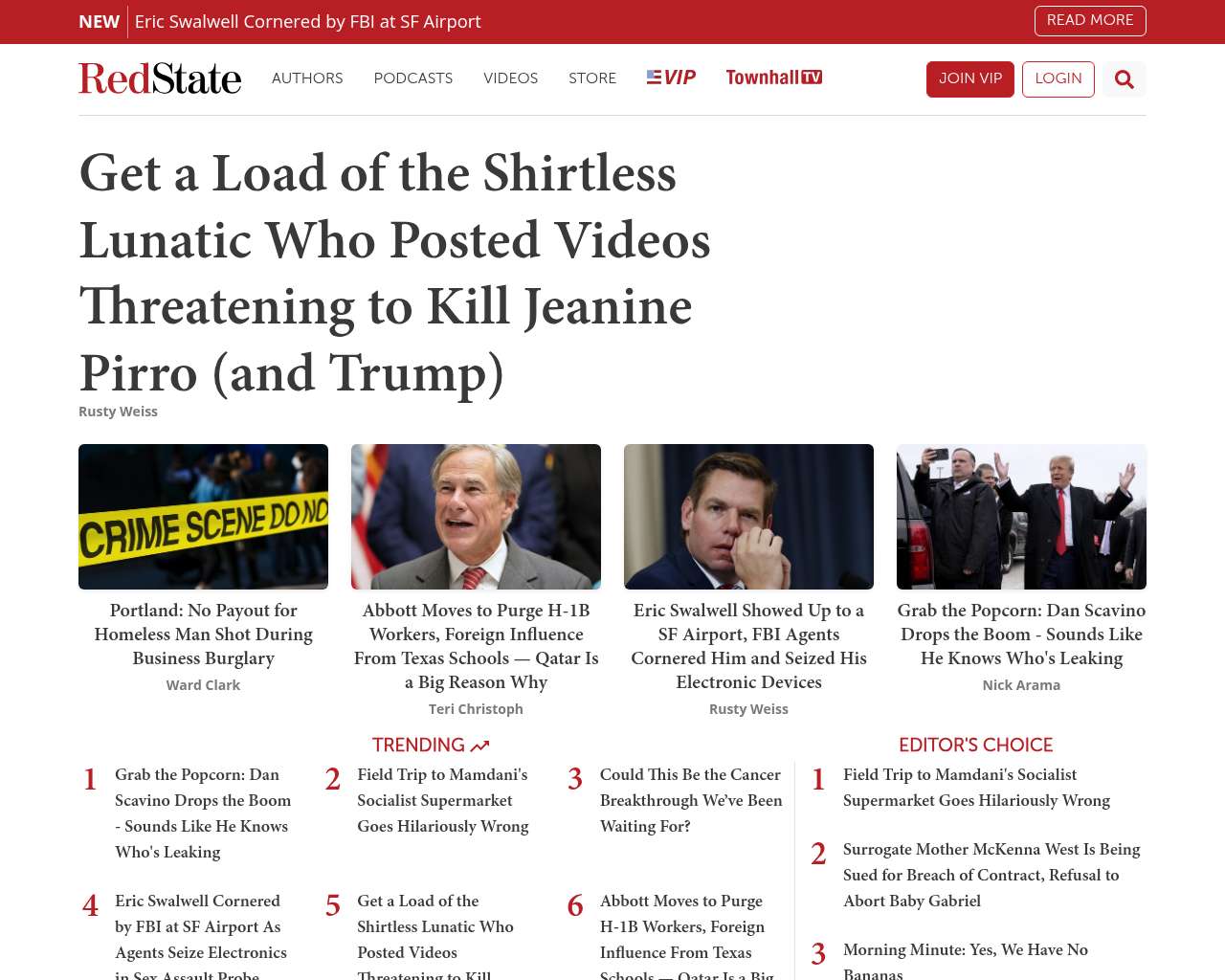Read Portland homeless man payout article

point(203,635)
